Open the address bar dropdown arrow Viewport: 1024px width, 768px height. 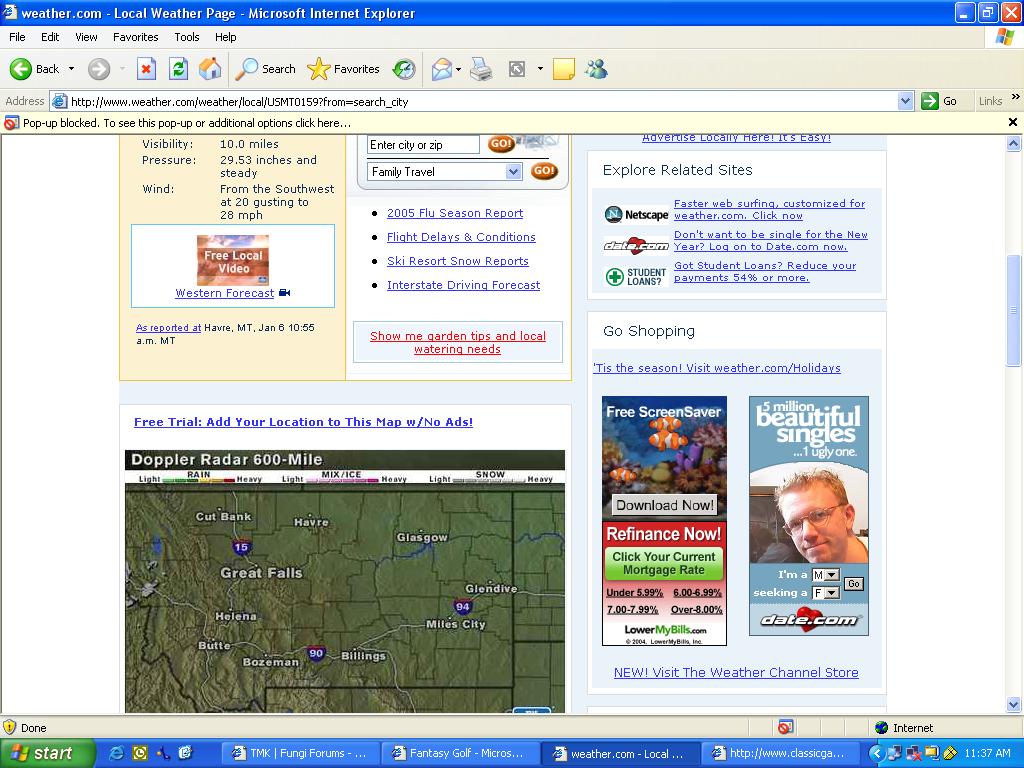[x=905, y=101]
